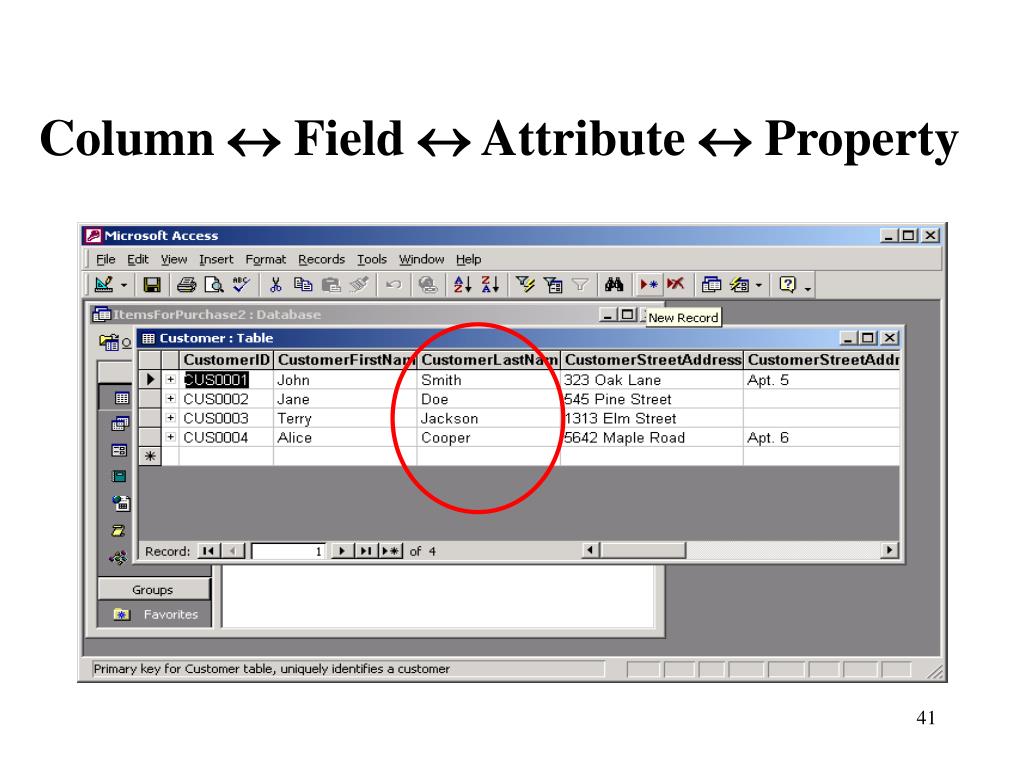Click the cell containing Jackson

[x=488, y=418]
